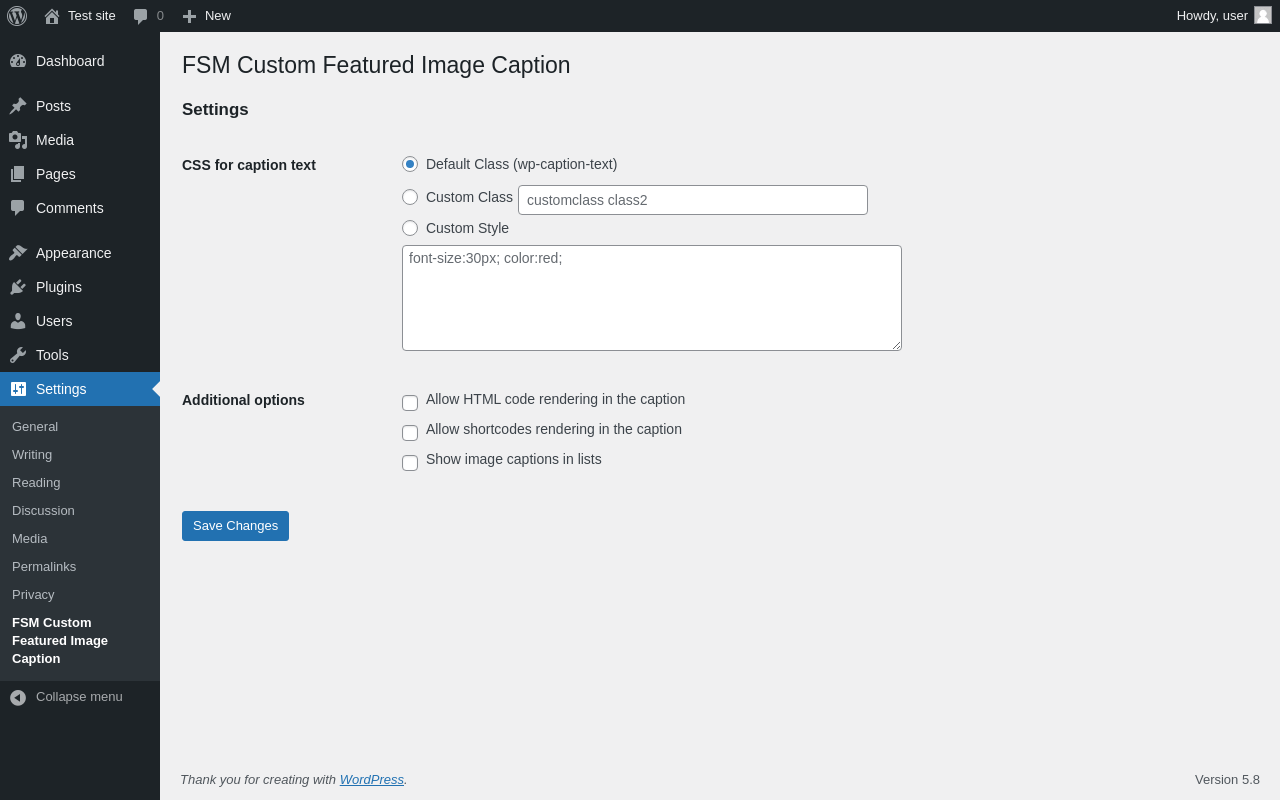Enable shortcodes rendering in the caption
This screenshot has width=1280, height=800.
click(x=410, y=433)
